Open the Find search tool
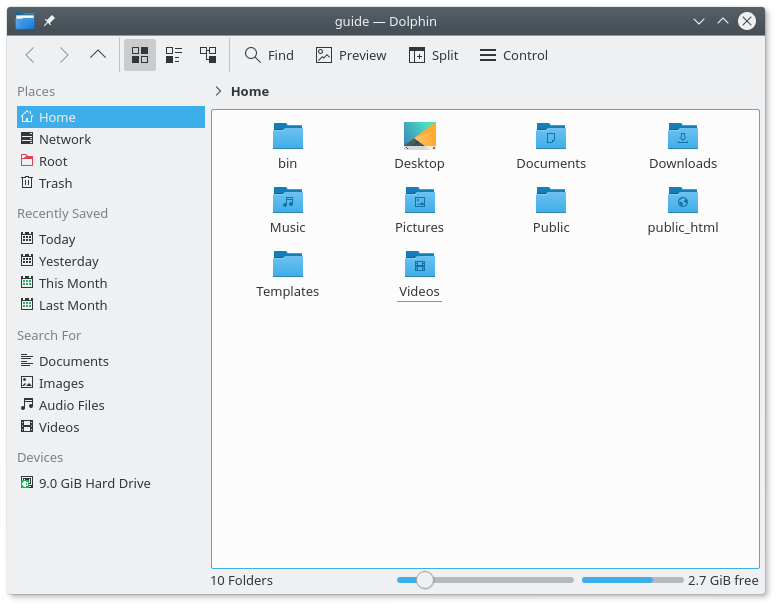Viewport: 778px width, 607px height. (269, 55)
